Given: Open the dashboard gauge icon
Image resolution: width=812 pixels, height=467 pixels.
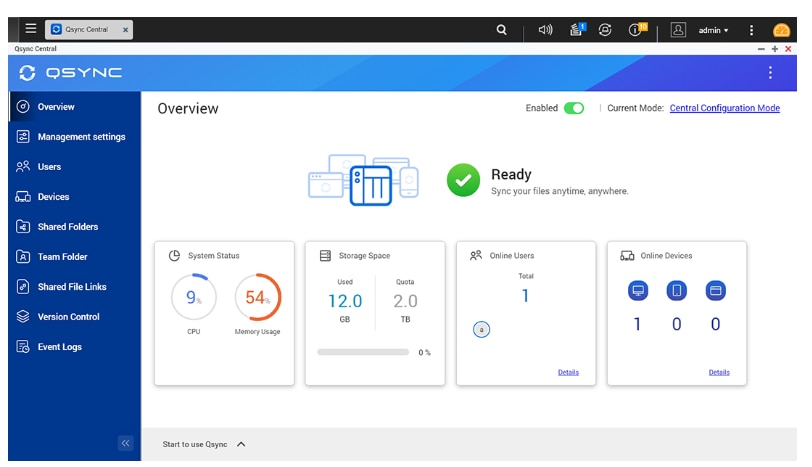Looking at the screenshot, I should coord(782,30).
